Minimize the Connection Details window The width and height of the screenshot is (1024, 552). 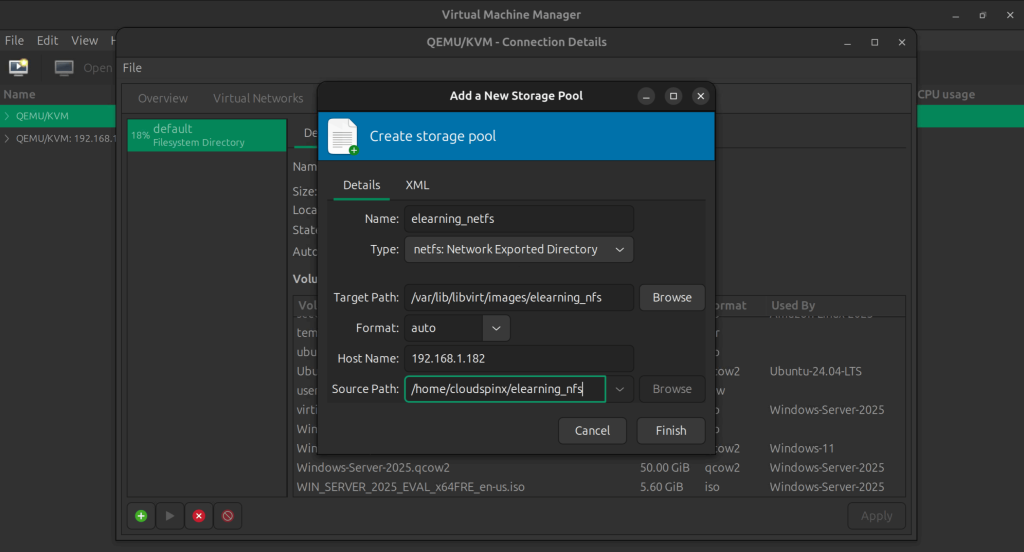pyautogui.click(x=847, y=42)
